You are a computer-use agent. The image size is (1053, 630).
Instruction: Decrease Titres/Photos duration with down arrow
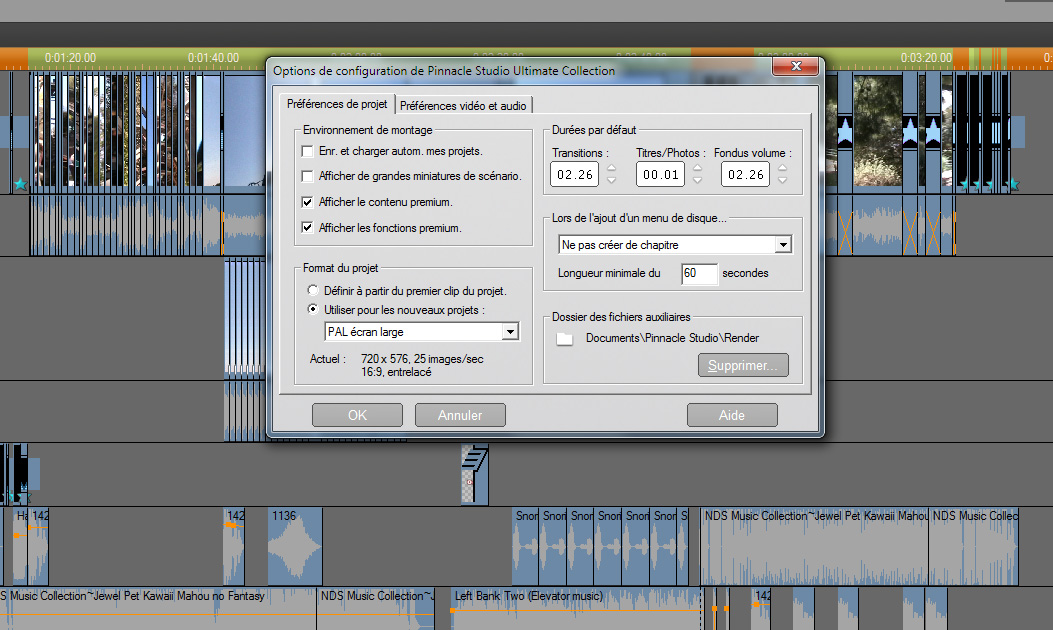[x=697, y=180]
